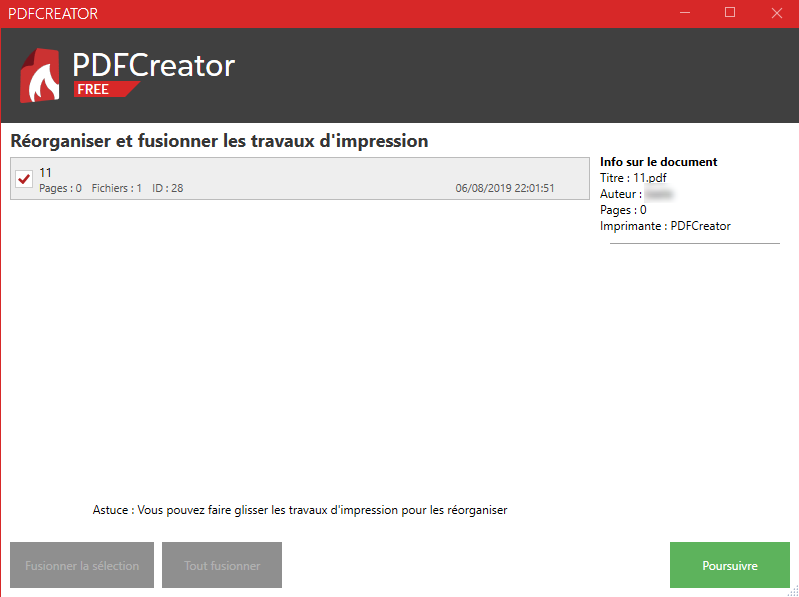The image size is (799, 597).
Task: Click 'ID : 28' in the job row
Action: tap(168, 188)
